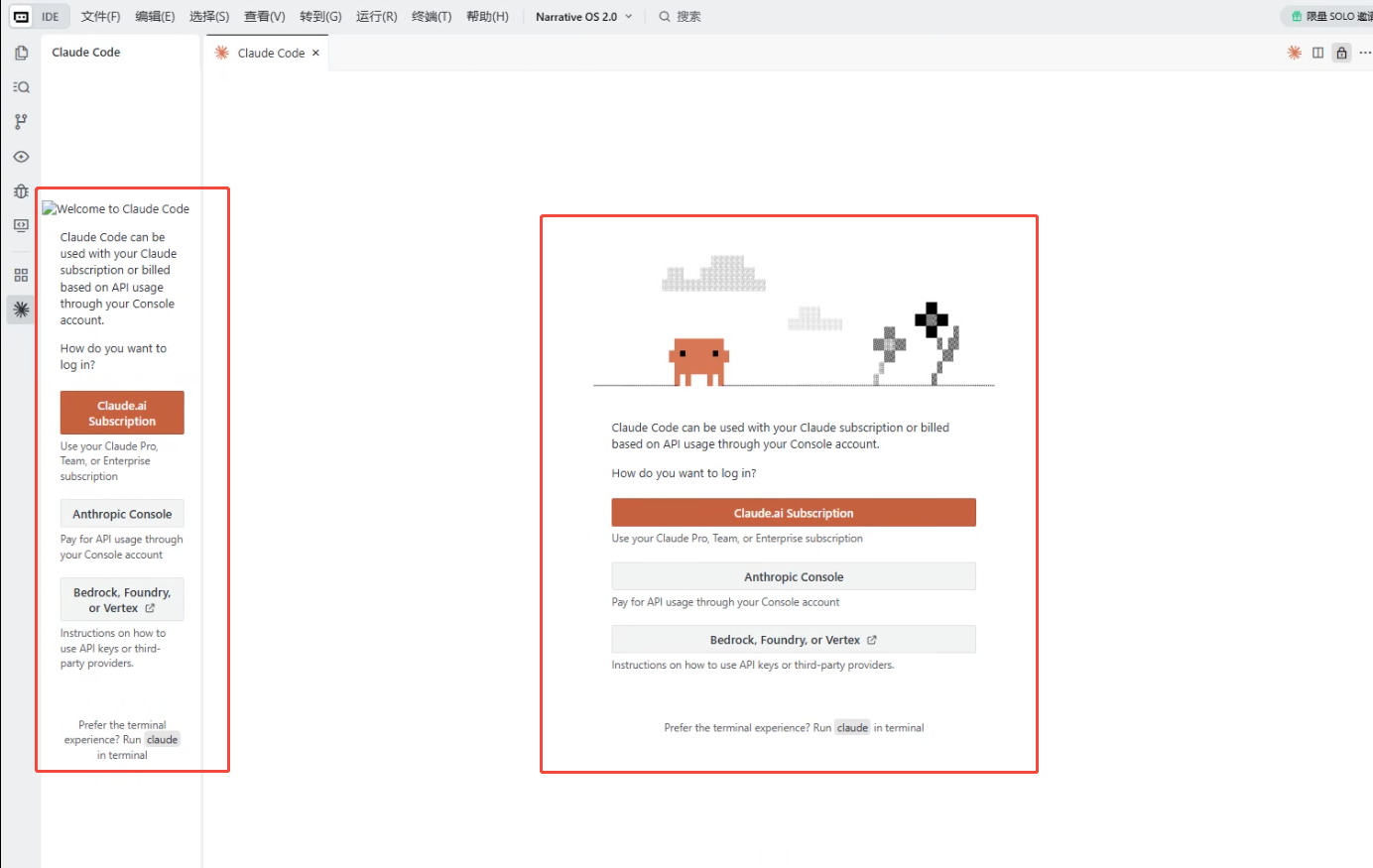
Task: Click 'Use your Claude Pro, Team' text in editor
Action: click(737, 539)
